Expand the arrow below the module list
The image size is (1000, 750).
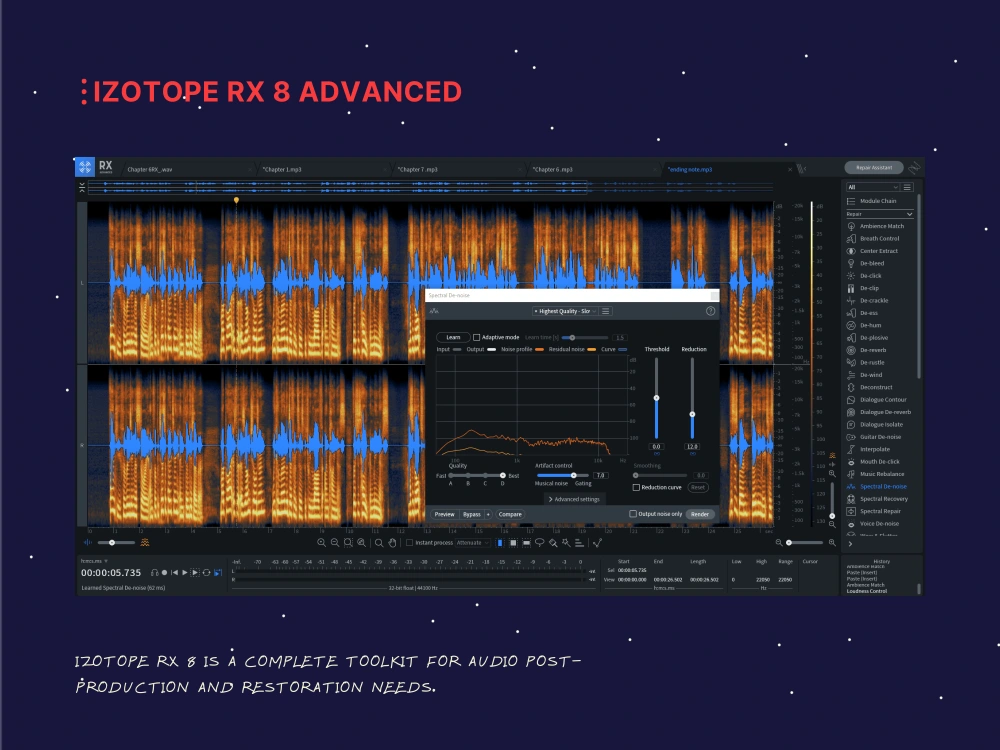tap(850, 544)
